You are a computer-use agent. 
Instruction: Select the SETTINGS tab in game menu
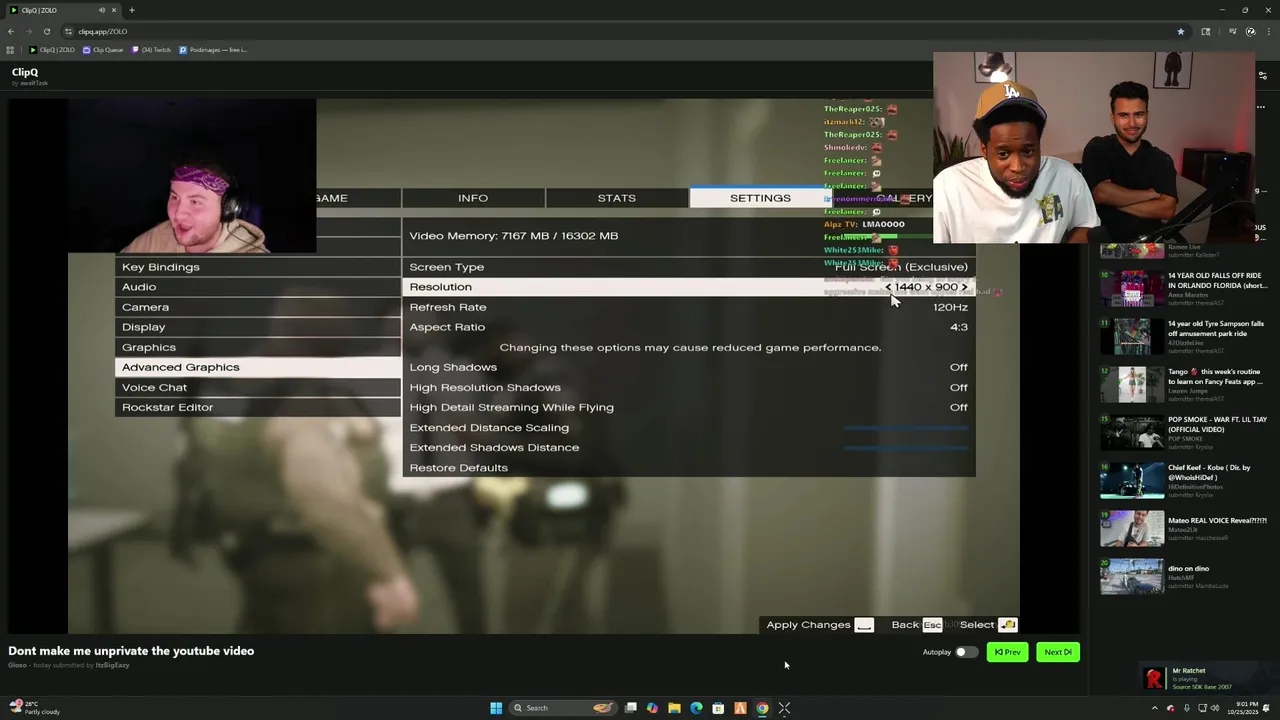[x=760, y=198]
